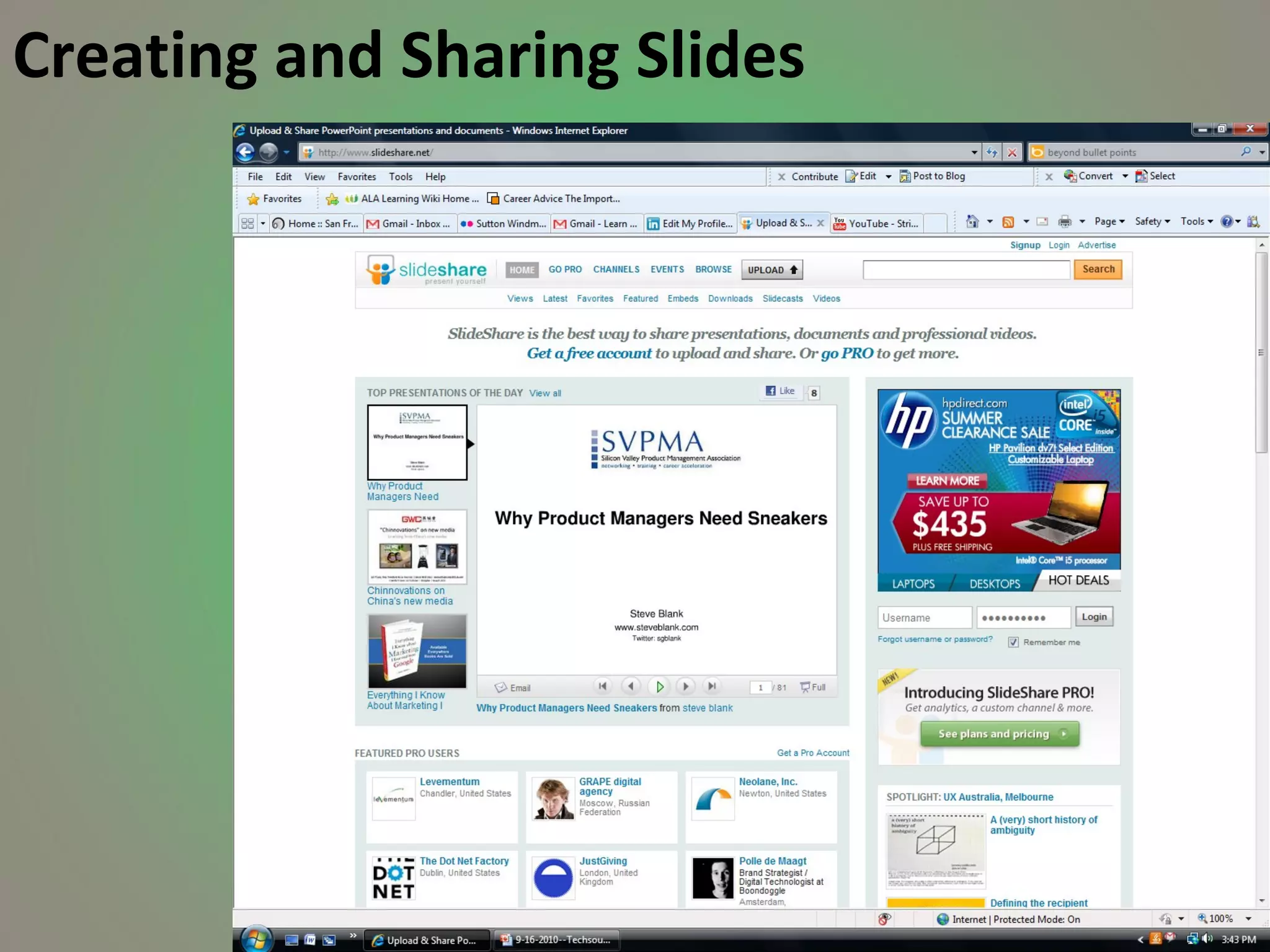Click the Print icon in the command bar

(1065, 221)
